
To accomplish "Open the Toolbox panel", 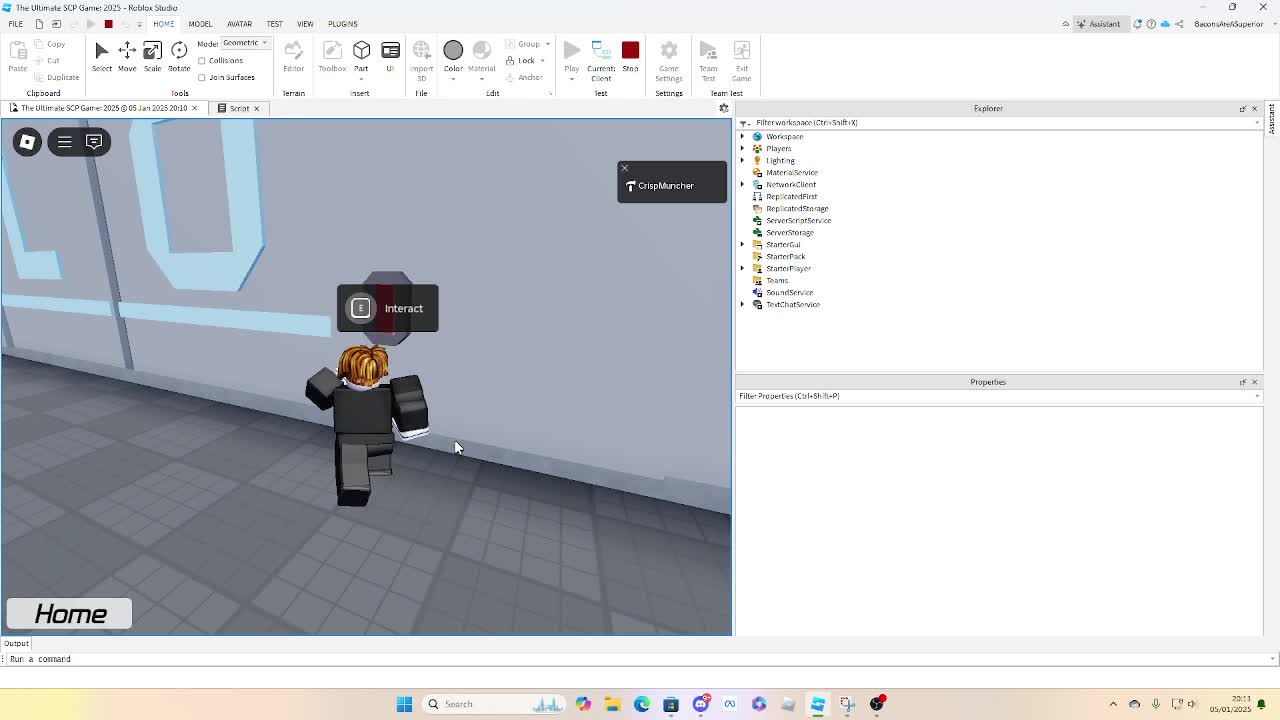I will (x=332, y=57).
